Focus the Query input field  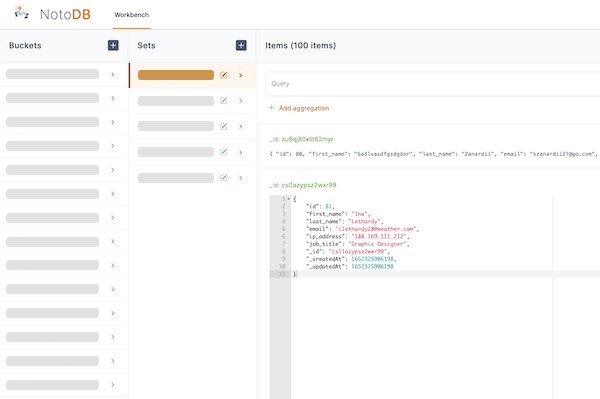point(432,83)
